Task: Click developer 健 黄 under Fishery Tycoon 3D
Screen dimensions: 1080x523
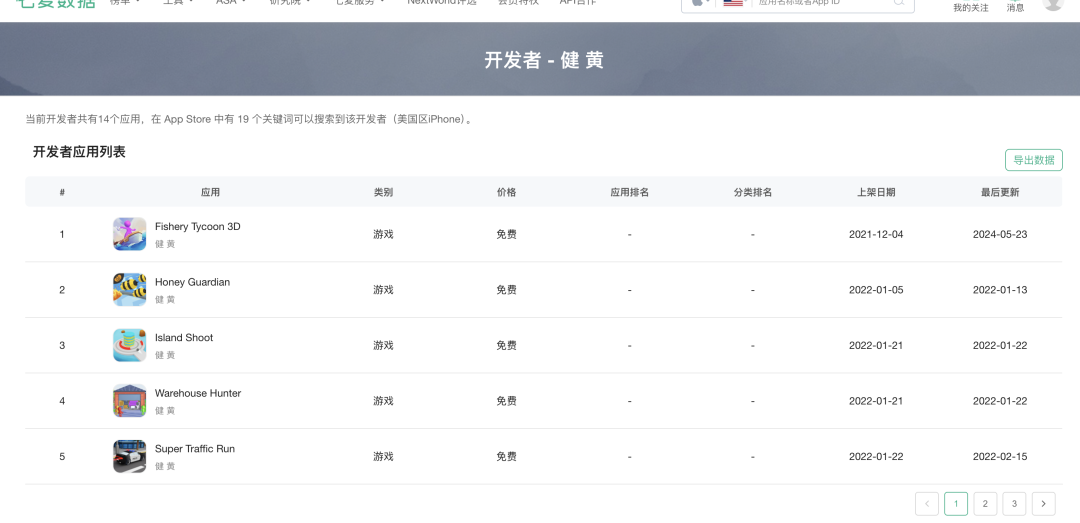Action: pos(165,244)
